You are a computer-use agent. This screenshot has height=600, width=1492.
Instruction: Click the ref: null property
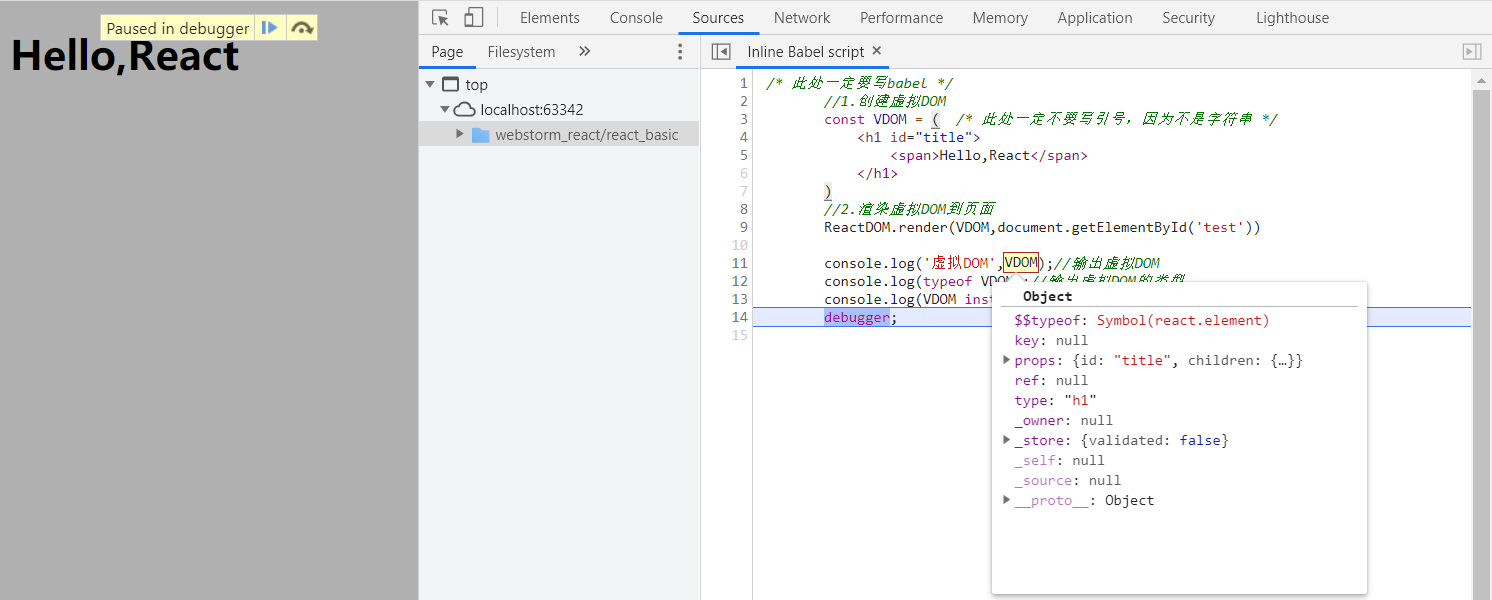[1051, 380]
